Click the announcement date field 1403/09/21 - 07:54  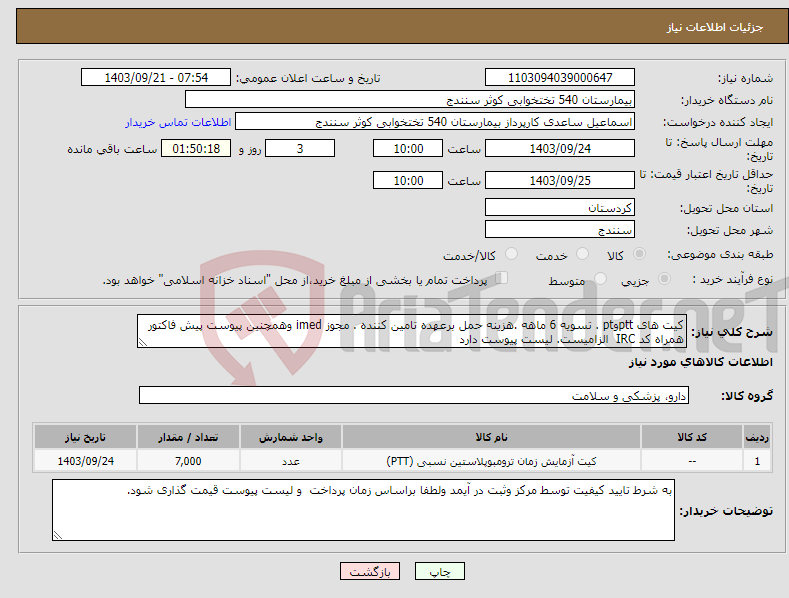click(x=156, y=78)
